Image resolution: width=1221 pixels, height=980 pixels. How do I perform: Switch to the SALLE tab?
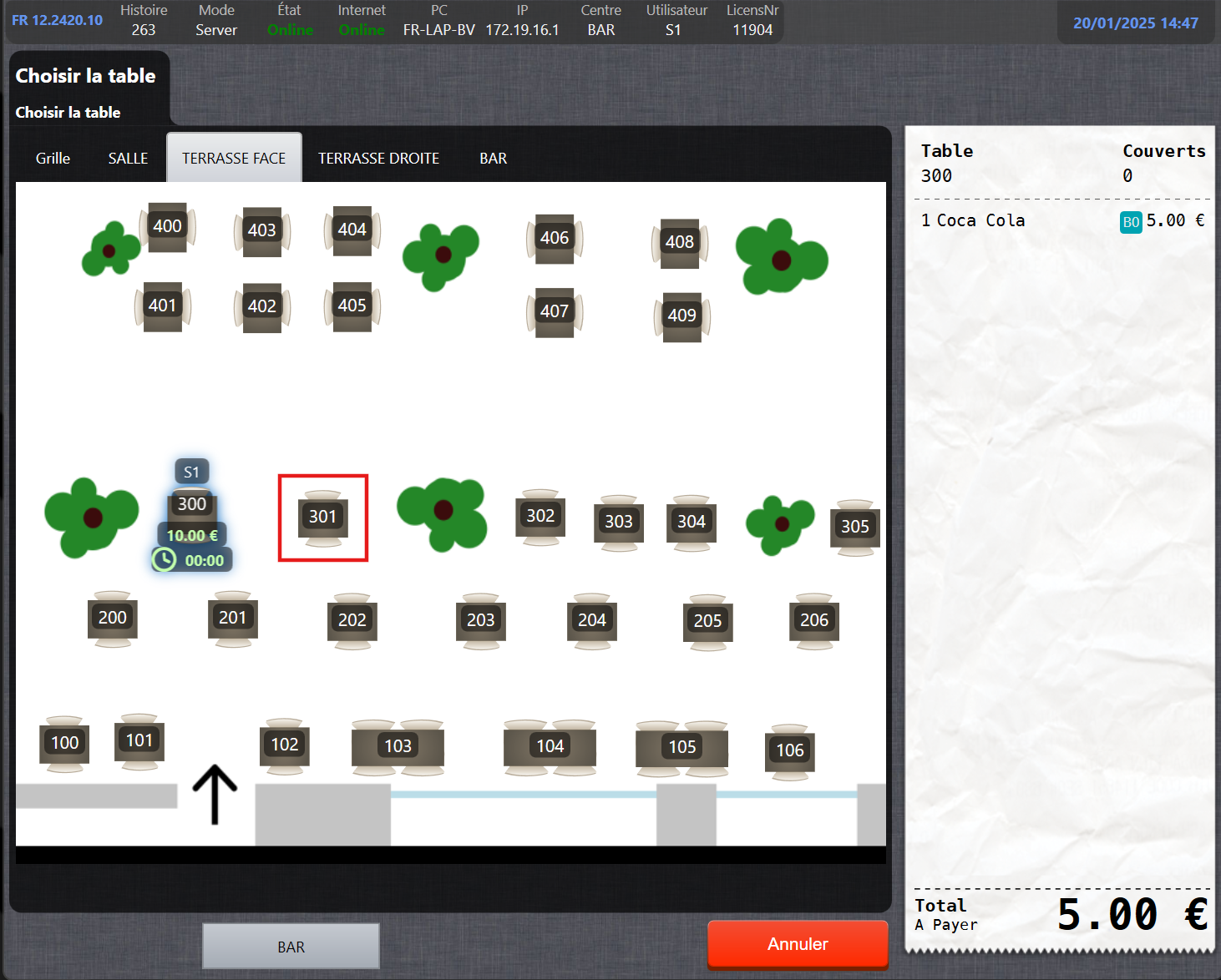128,159
